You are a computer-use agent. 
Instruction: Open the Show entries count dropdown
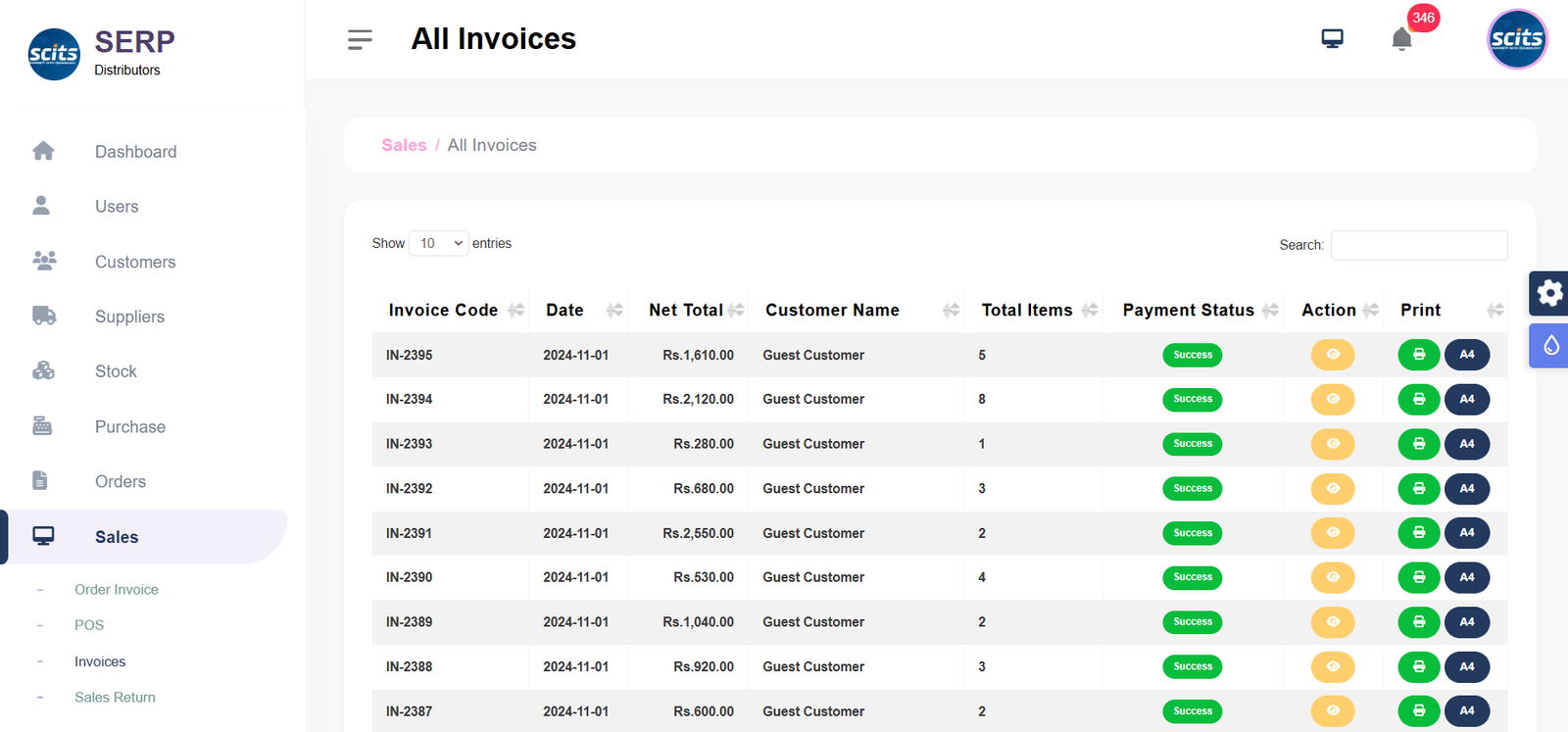(439, 243)
